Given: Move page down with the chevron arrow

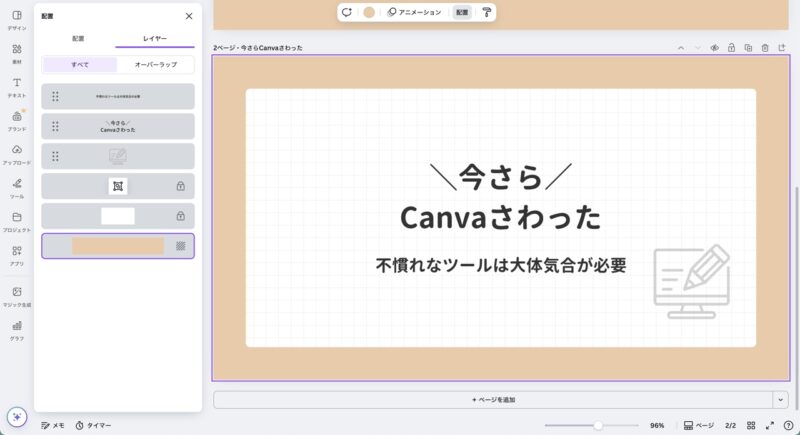Looking at the screenshot, I should [697, 48].
